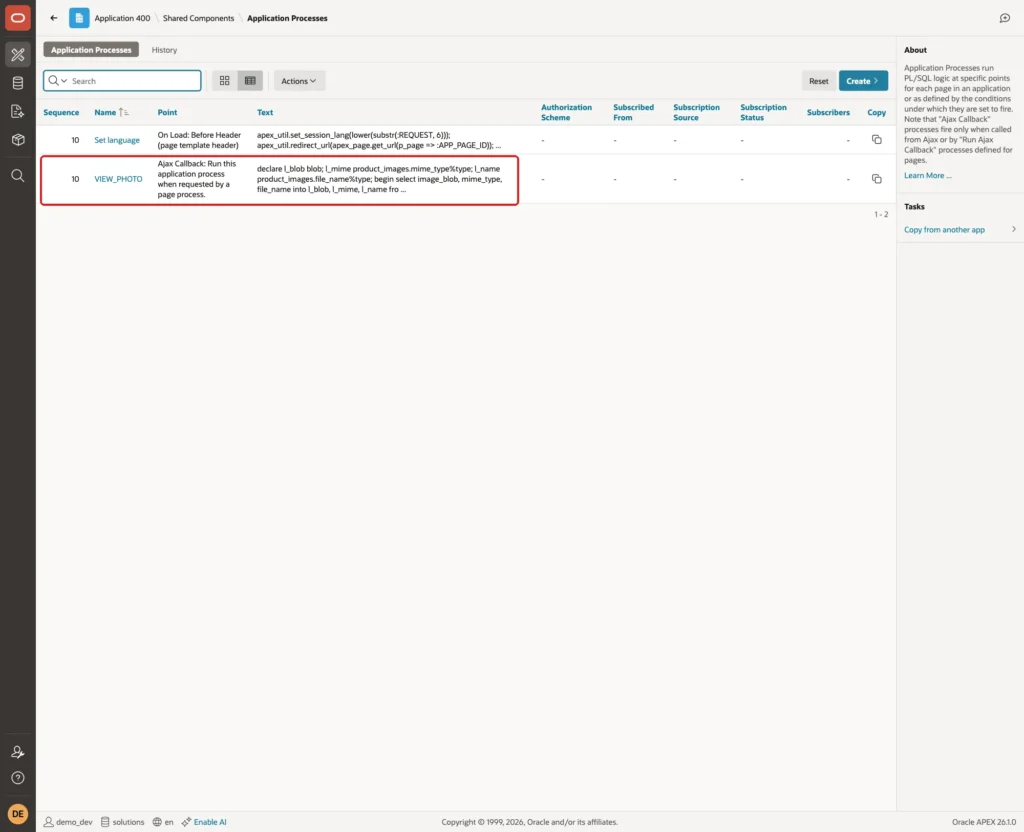Click Subscription Status column header
The image size is (1024, 832).
click(763, 112)
